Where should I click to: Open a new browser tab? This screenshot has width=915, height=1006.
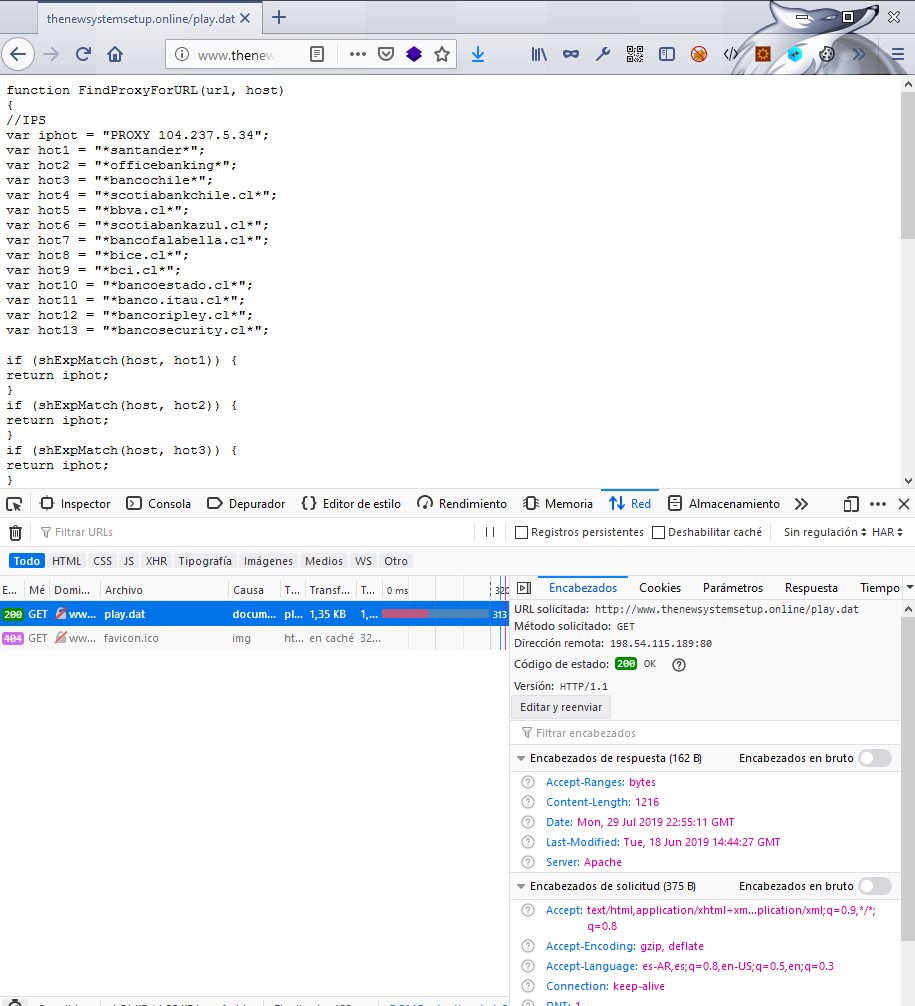tap(278, 17)
